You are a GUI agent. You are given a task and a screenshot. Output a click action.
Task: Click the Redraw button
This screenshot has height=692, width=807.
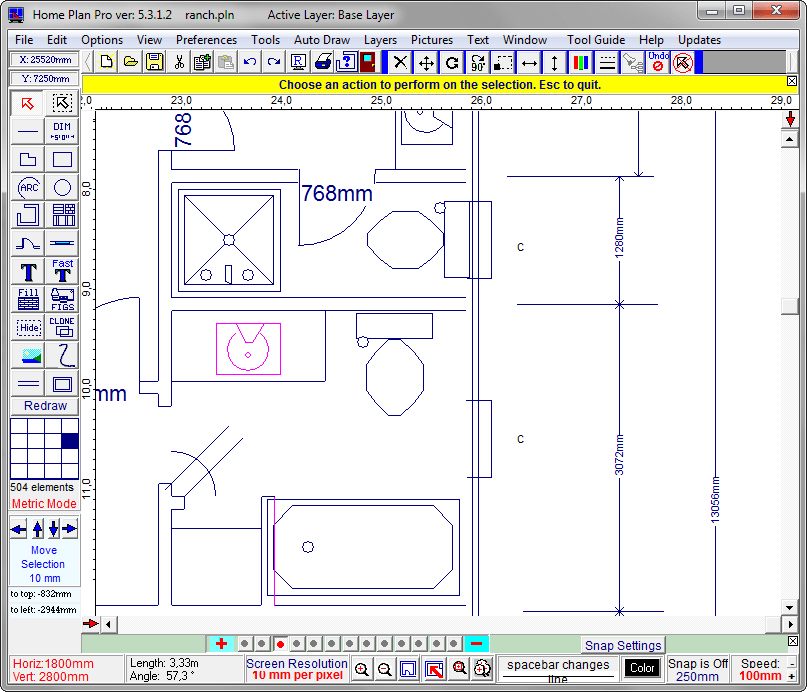[45, 406]
